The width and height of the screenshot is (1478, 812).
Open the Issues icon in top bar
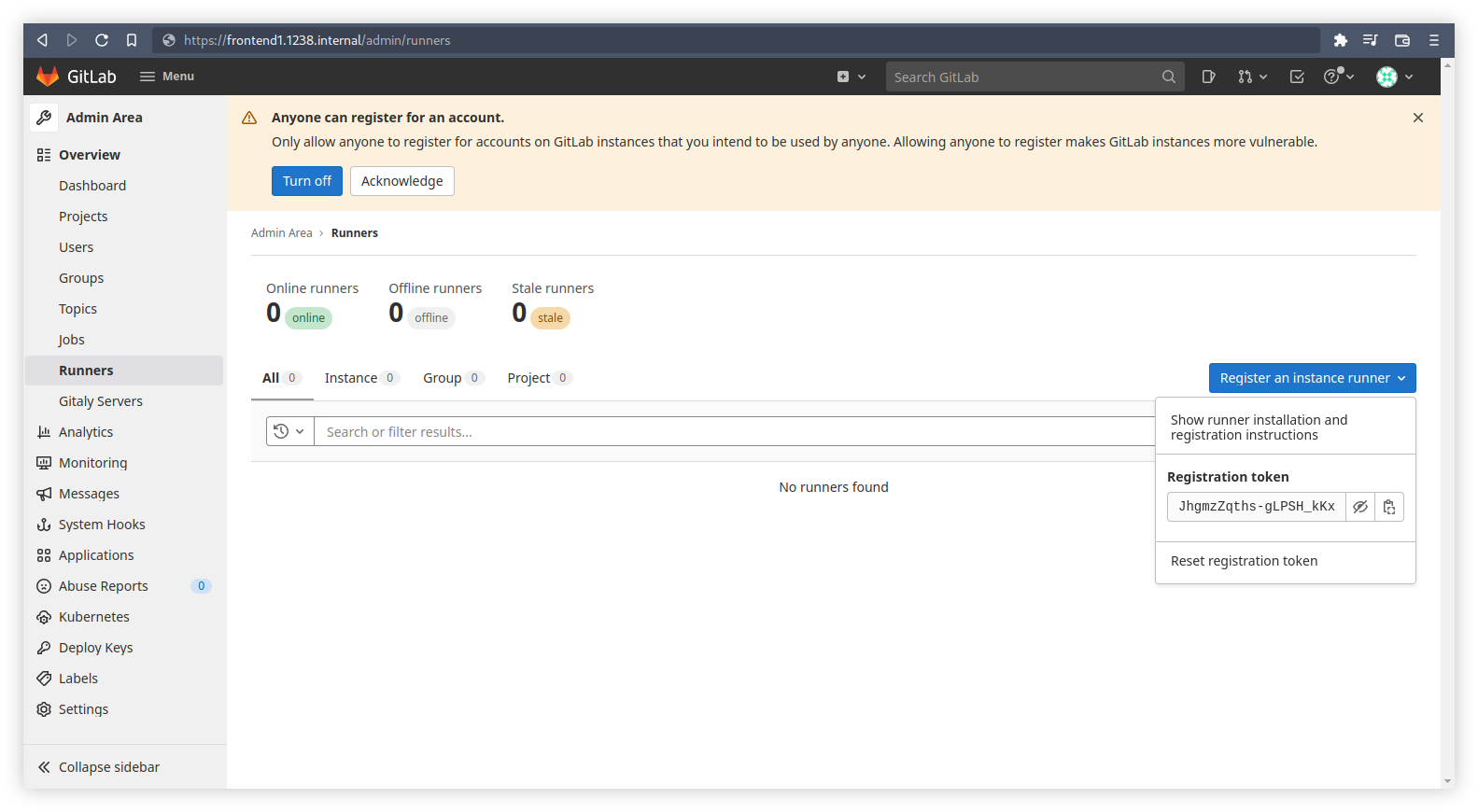[x=1208, y=77]
